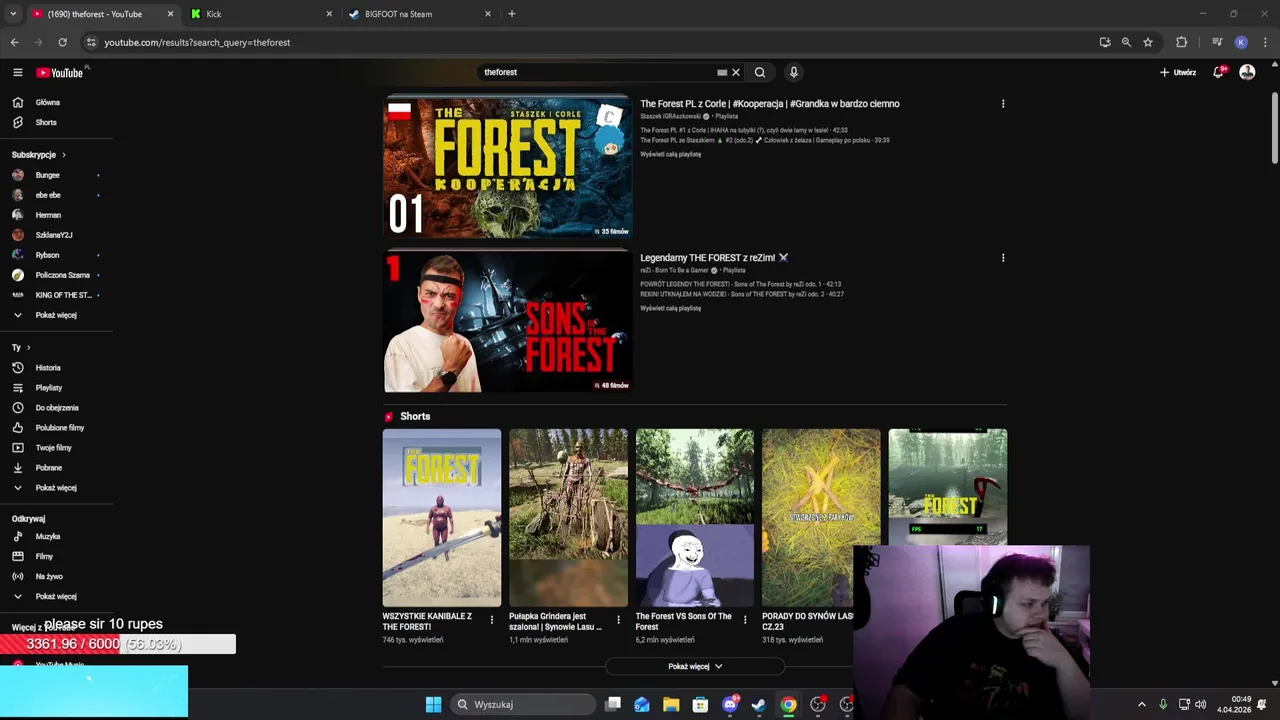The width and height of the screenshot is (1280, 720).
Task: Expand subscriptions with Pokaż więcej
Action: pyautogui.click(x=56, y=315)
